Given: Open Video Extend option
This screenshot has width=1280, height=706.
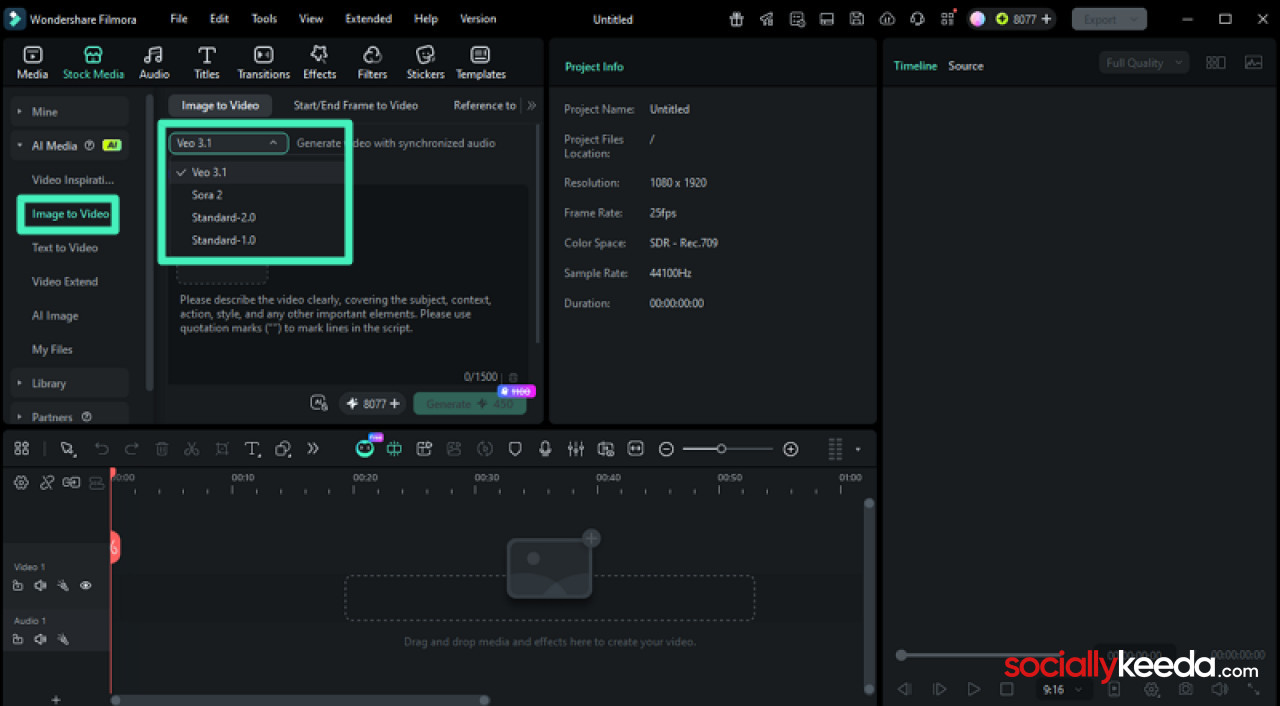Looking at the screenshot, I should coord(65,282).
